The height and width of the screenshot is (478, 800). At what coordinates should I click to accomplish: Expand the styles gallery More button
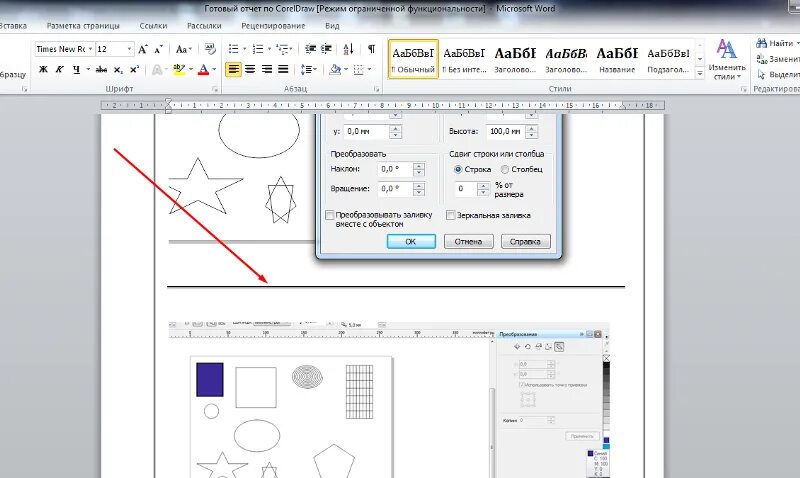pos(700,73)
